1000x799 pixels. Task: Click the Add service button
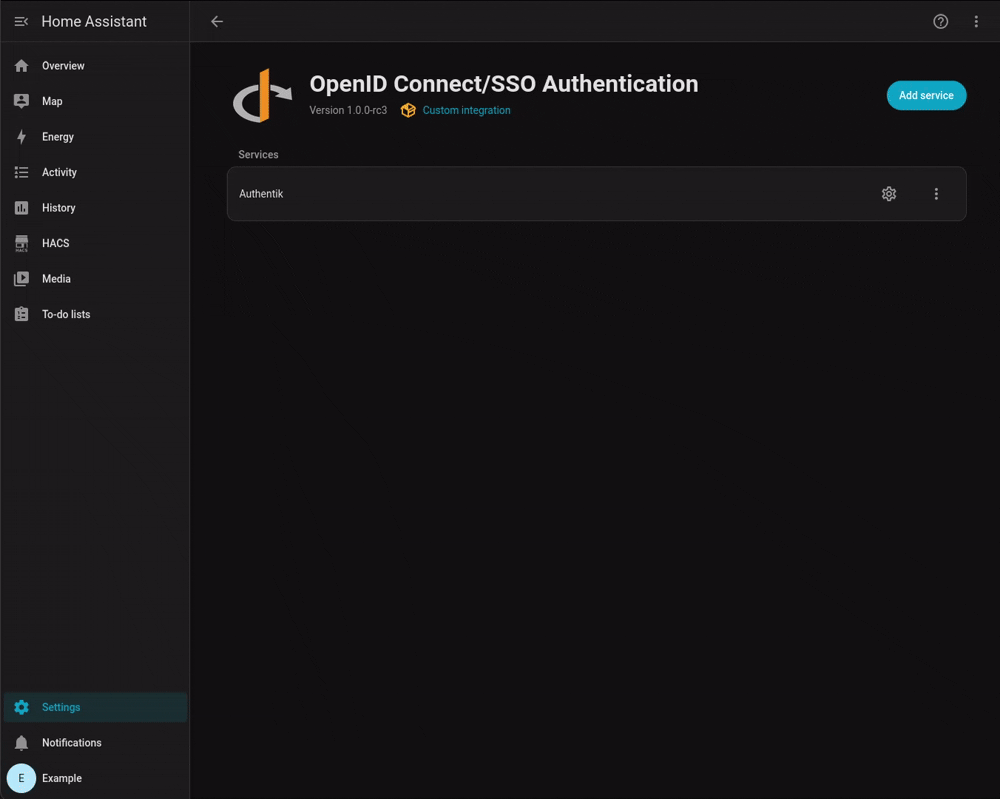(926, 96)
